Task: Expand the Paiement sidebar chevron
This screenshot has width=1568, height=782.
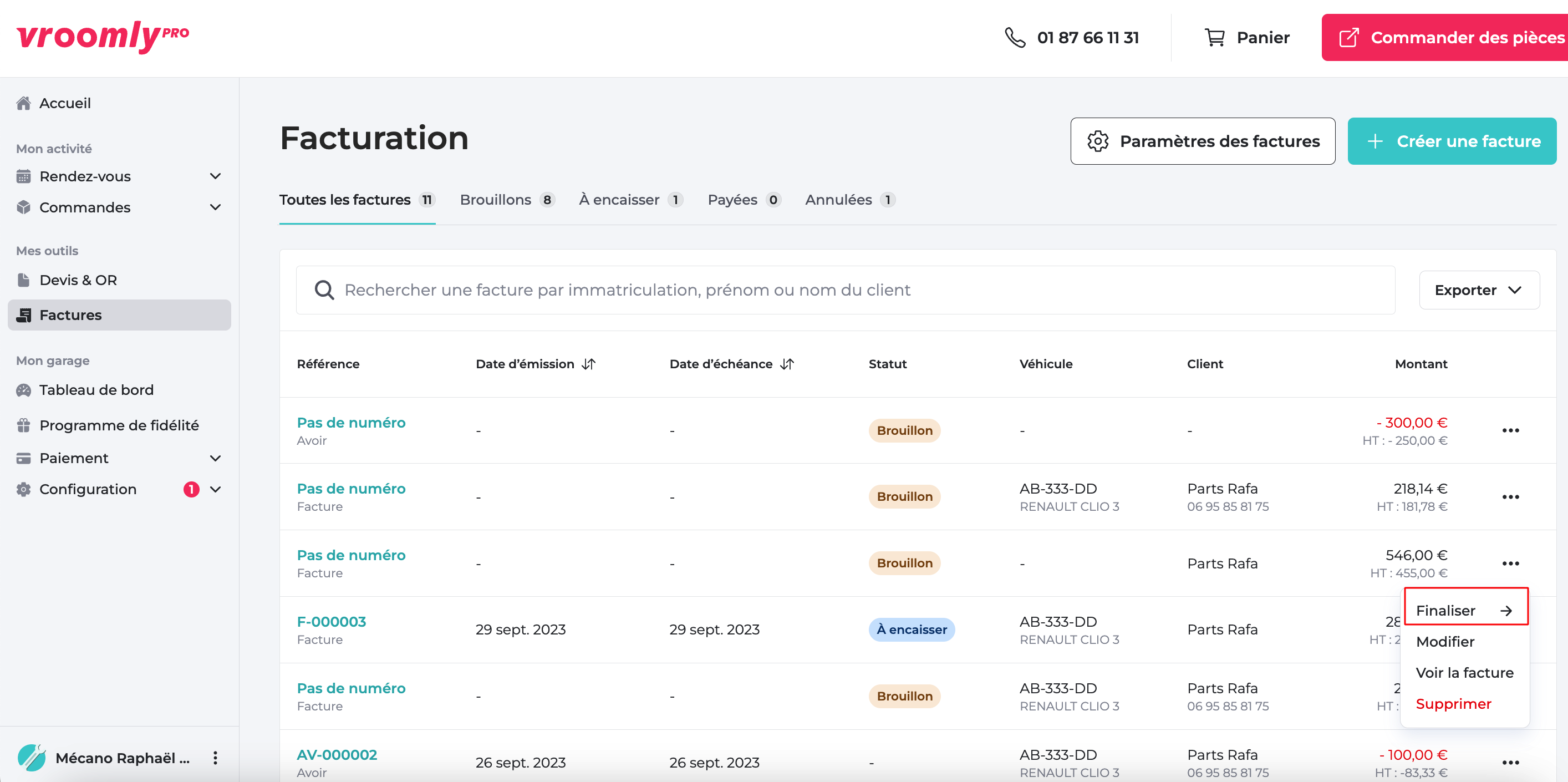Action: tap(215, 458)
